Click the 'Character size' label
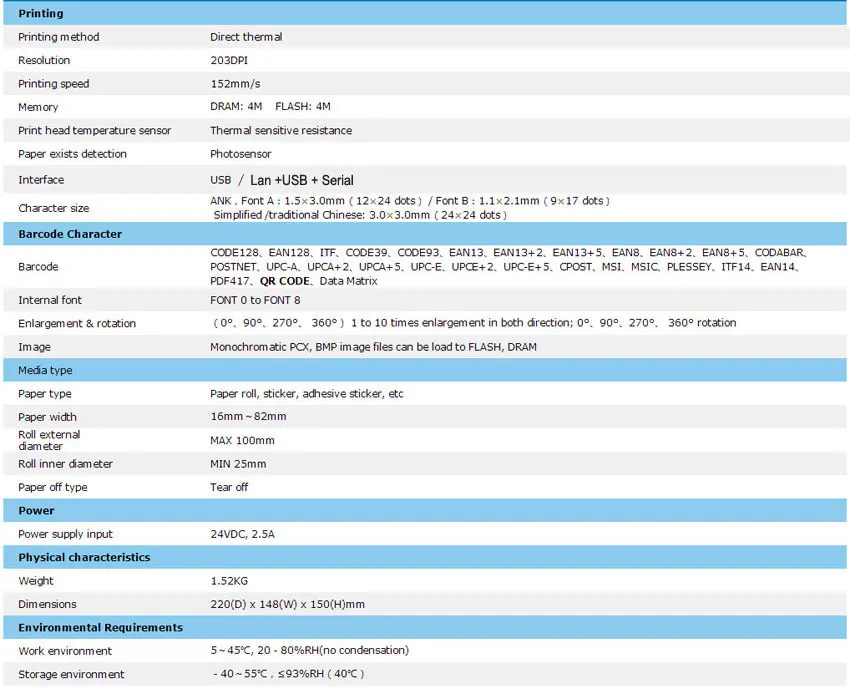850x689 pixels. (x=53, y=208)
